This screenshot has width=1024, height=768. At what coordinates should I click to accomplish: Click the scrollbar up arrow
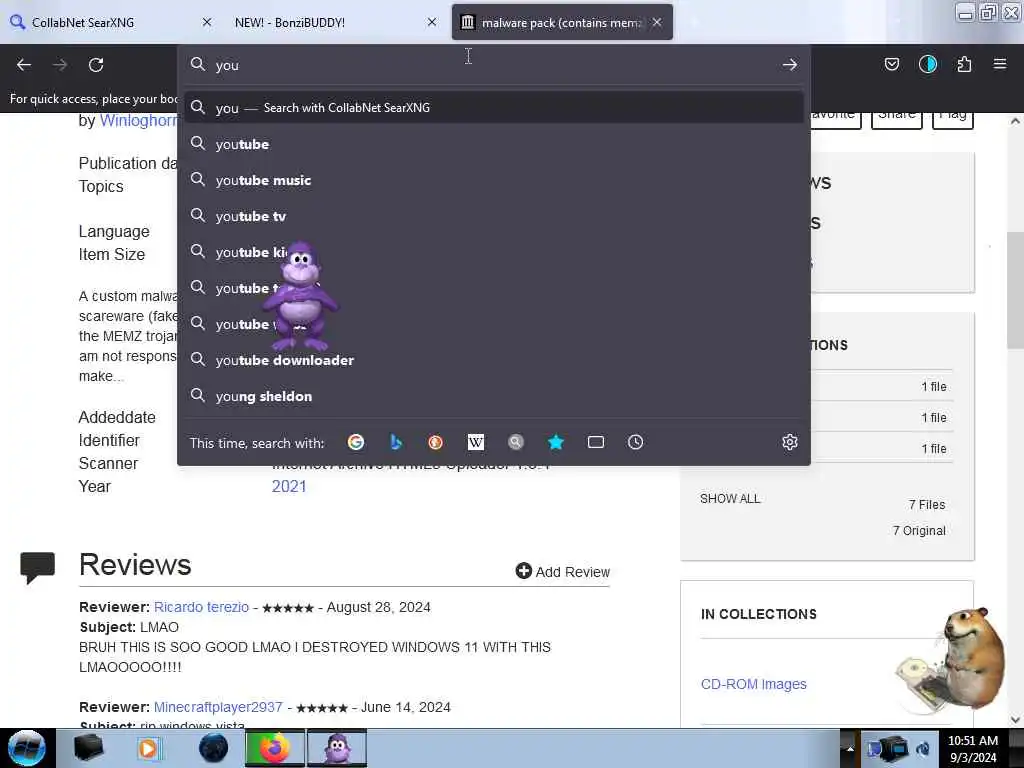click(x=1014, y=121)
